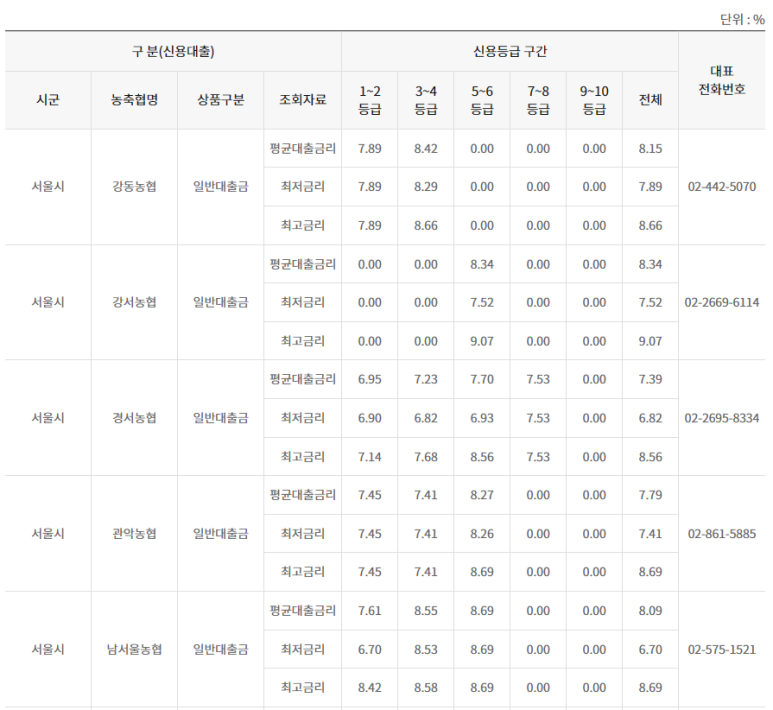
Task: Click phone number 02-861-5885
Action: [722, 533]
